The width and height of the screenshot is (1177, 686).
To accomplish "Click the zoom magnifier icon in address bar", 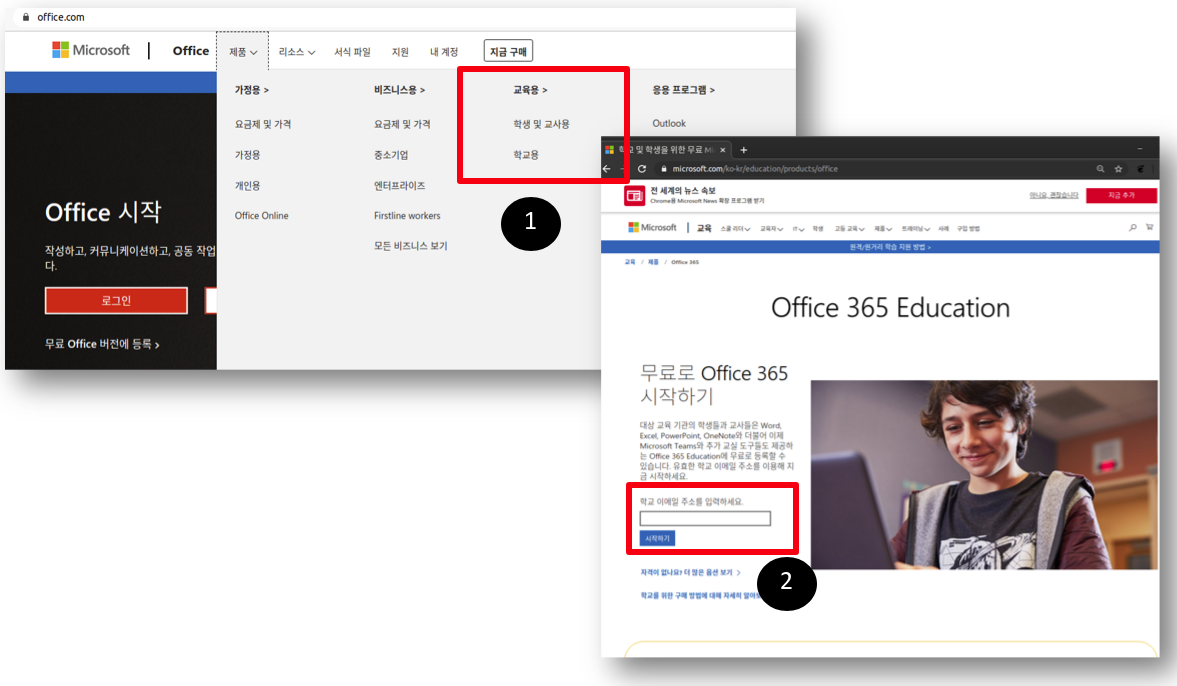I will [x=1100, y=169].
